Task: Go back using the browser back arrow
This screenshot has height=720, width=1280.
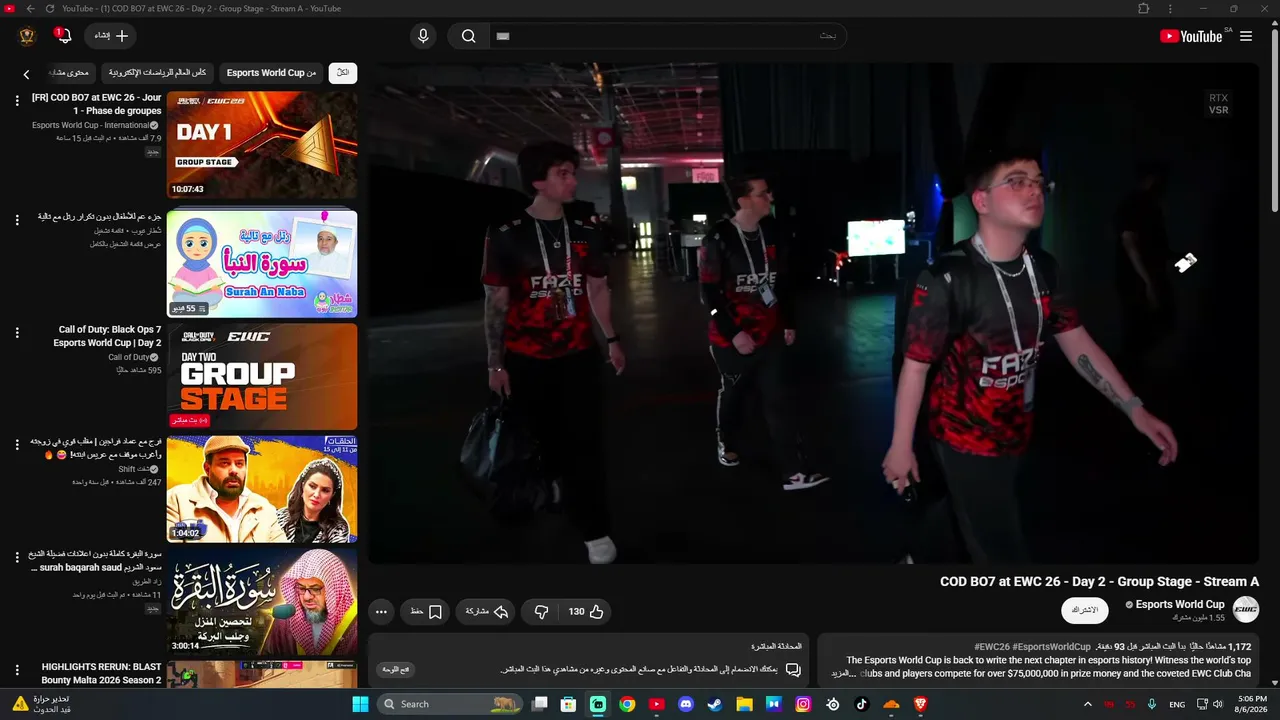Action: tap(30, 9)
